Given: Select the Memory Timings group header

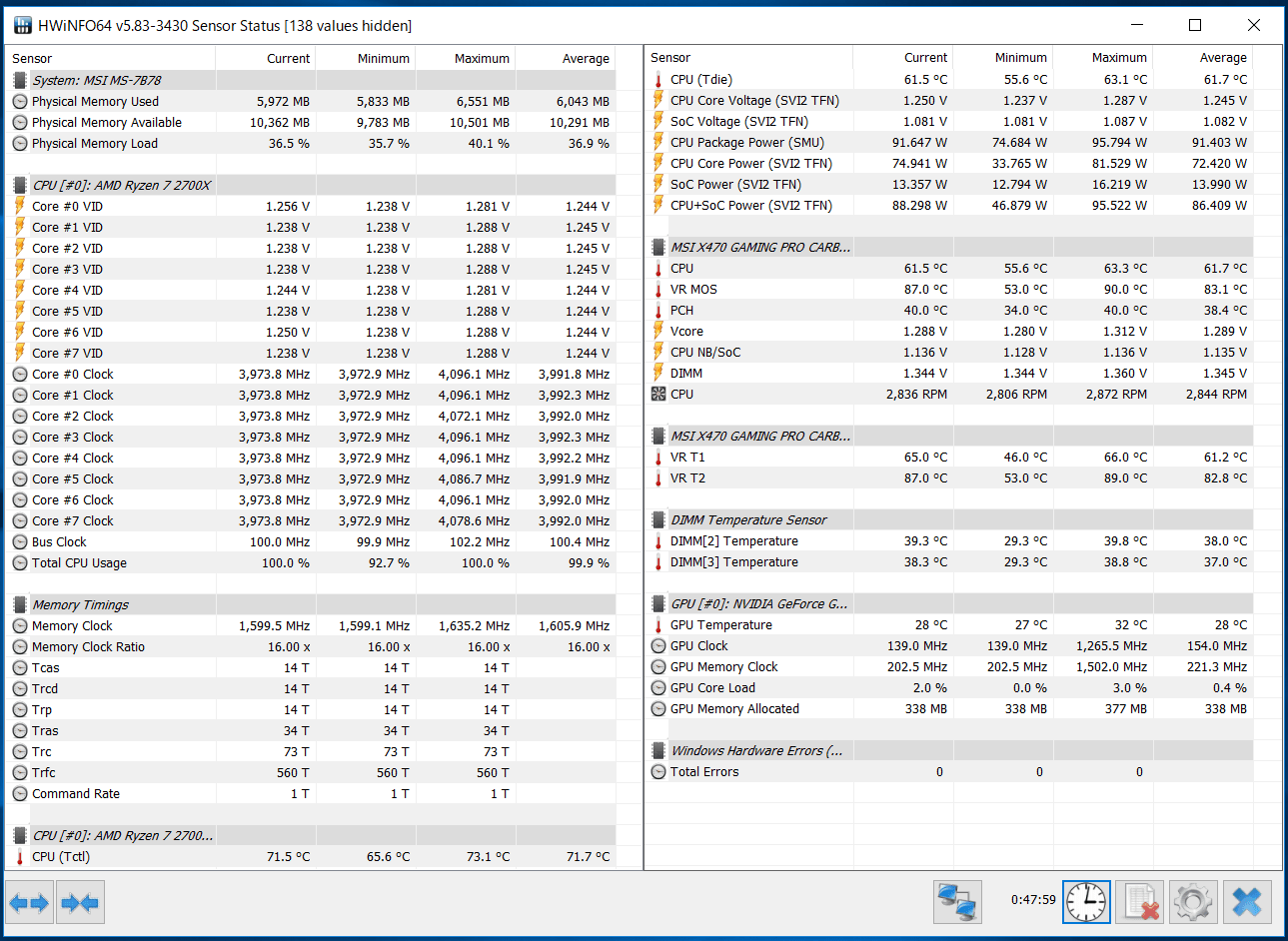Looking at the screenshot, I should [310, 605].
